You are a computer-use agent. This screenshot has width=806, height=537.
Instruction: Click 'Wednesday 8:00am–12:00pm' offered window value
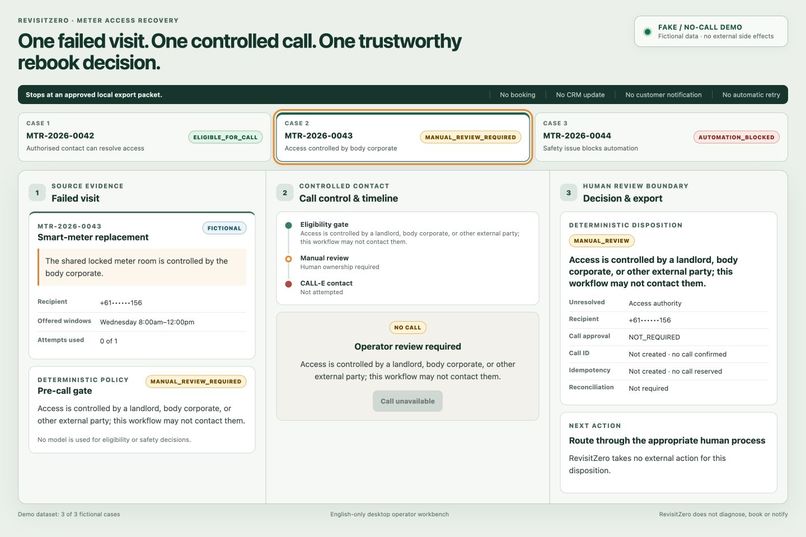[147, 322]
